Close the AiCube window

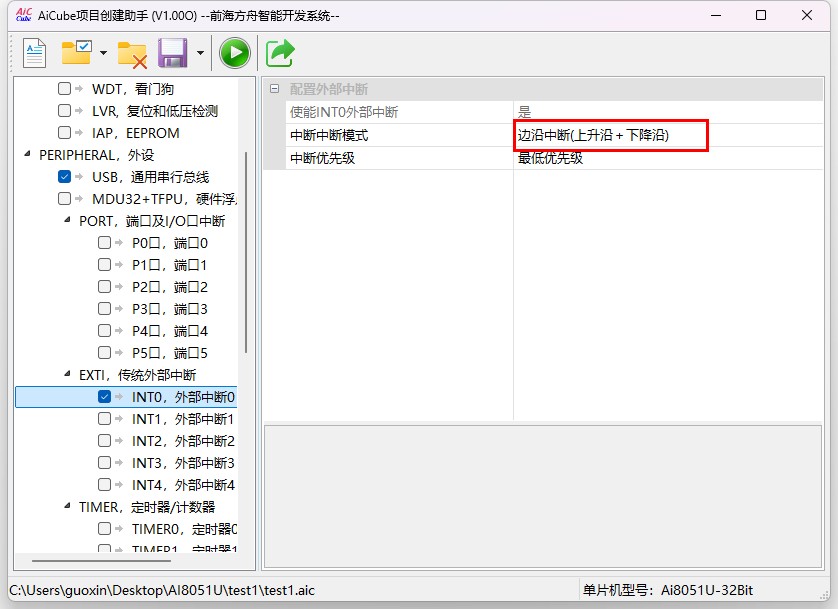[x=807, y=15]
